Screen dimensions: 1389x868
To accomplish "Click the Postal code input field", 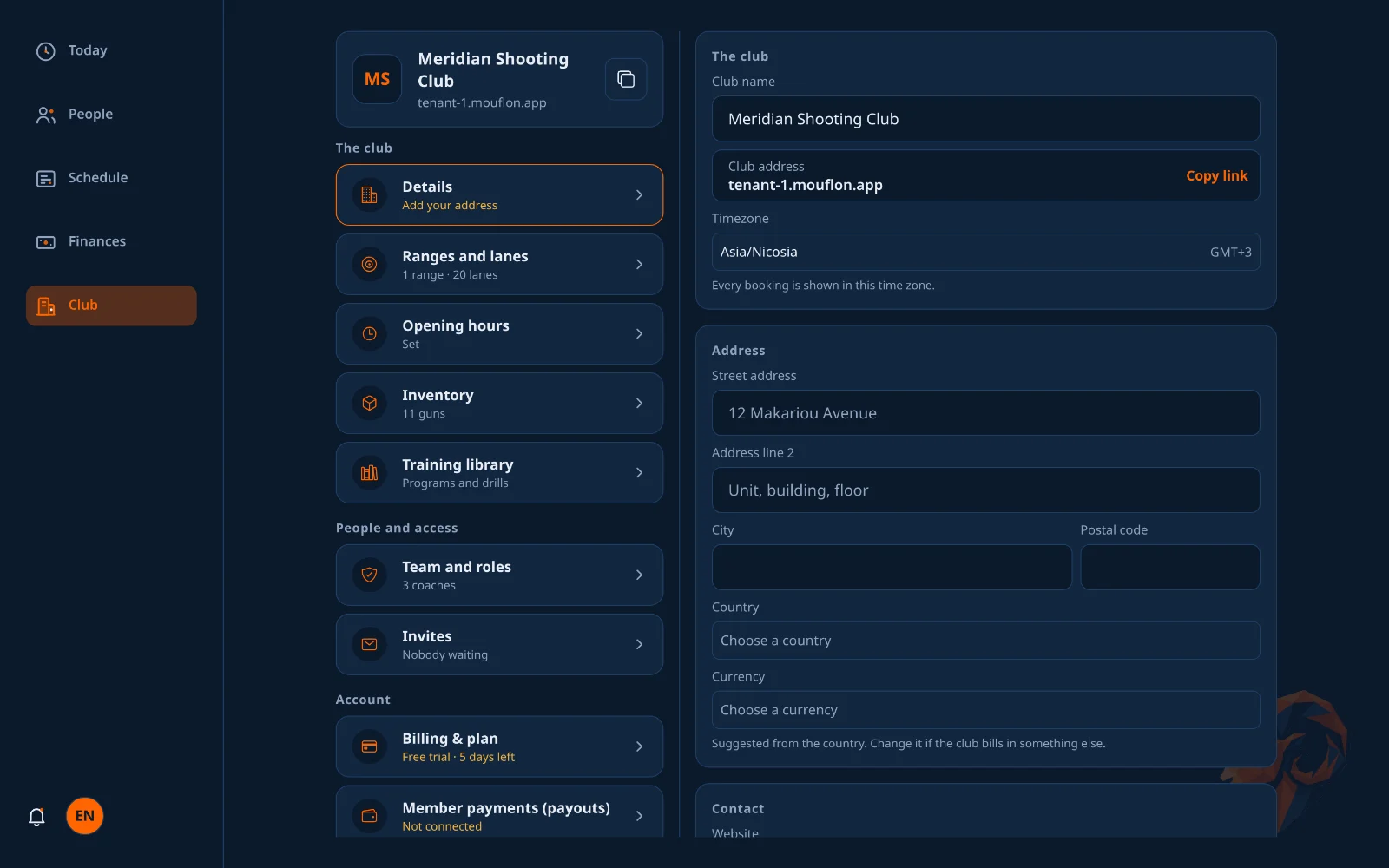I will coord(1170,568).
